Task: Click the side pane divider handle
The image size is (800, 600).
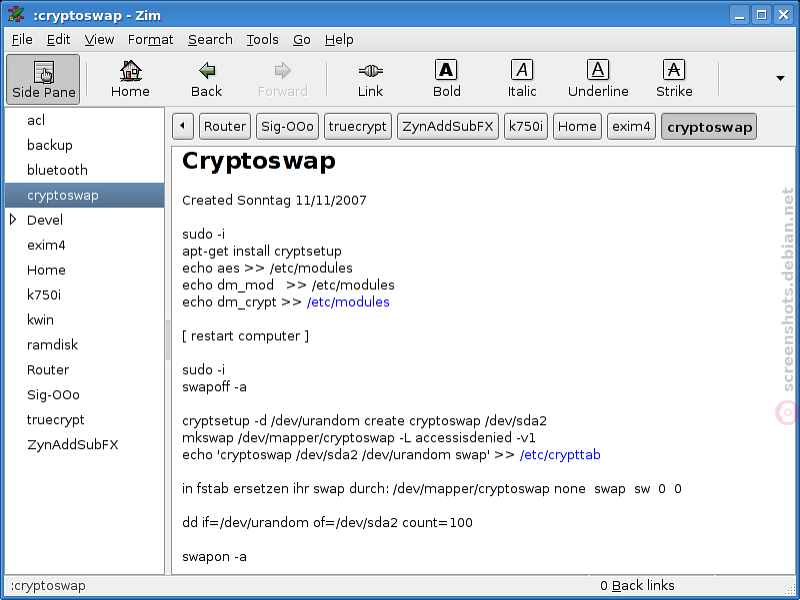Action: pos(168,340)
